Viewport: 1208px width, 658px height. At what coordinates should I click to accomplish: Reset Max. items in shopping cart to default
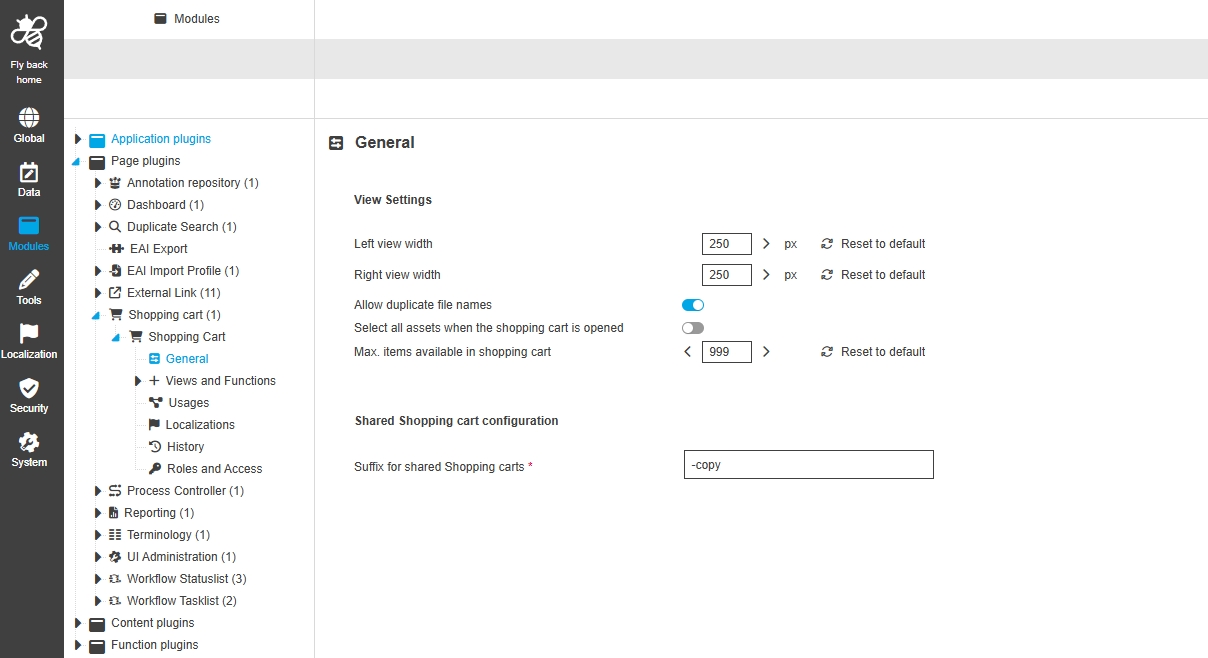(882, 352)
